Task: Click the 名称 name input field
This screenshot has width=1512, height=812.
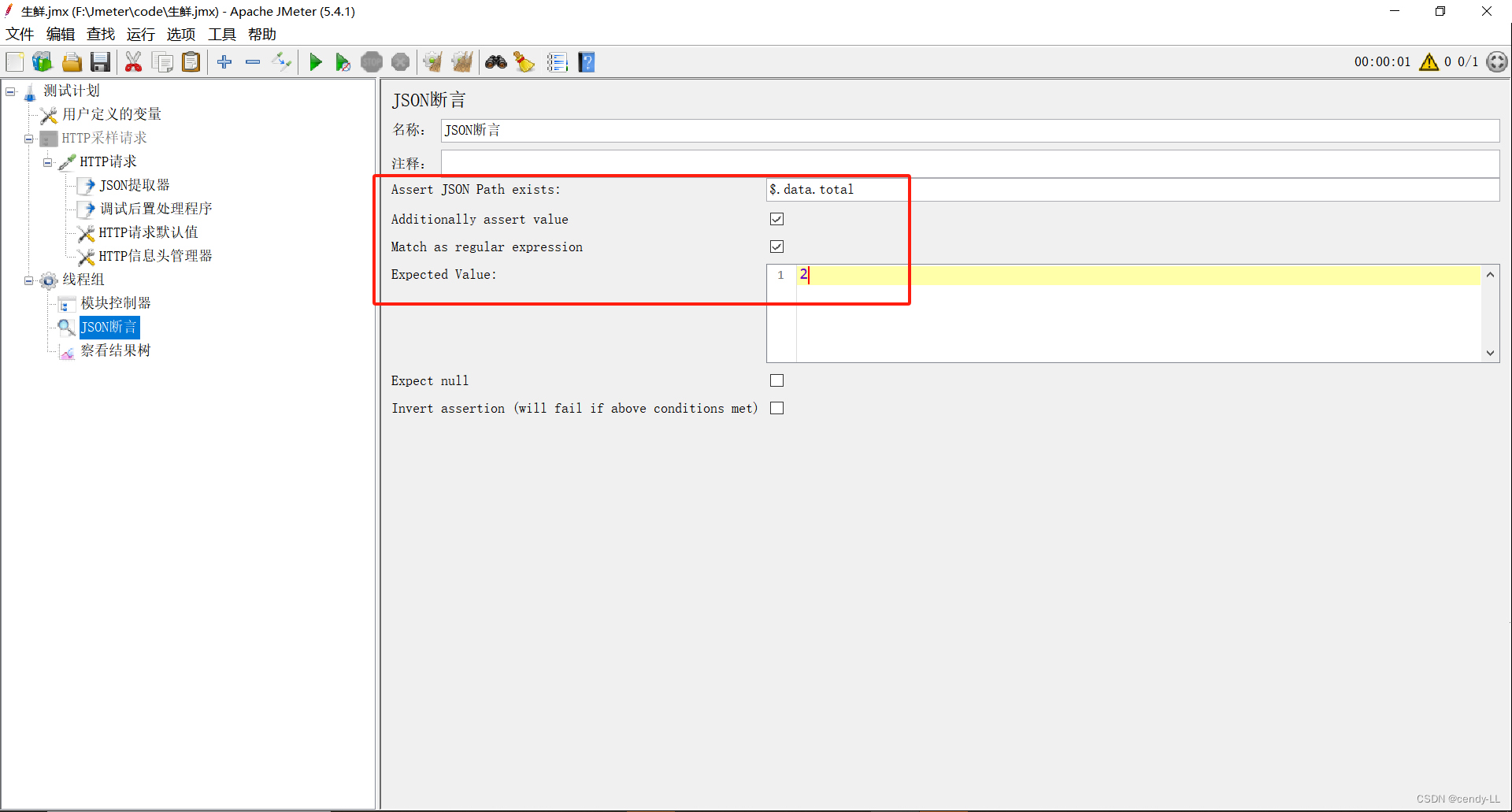Action: click(969, 131)
